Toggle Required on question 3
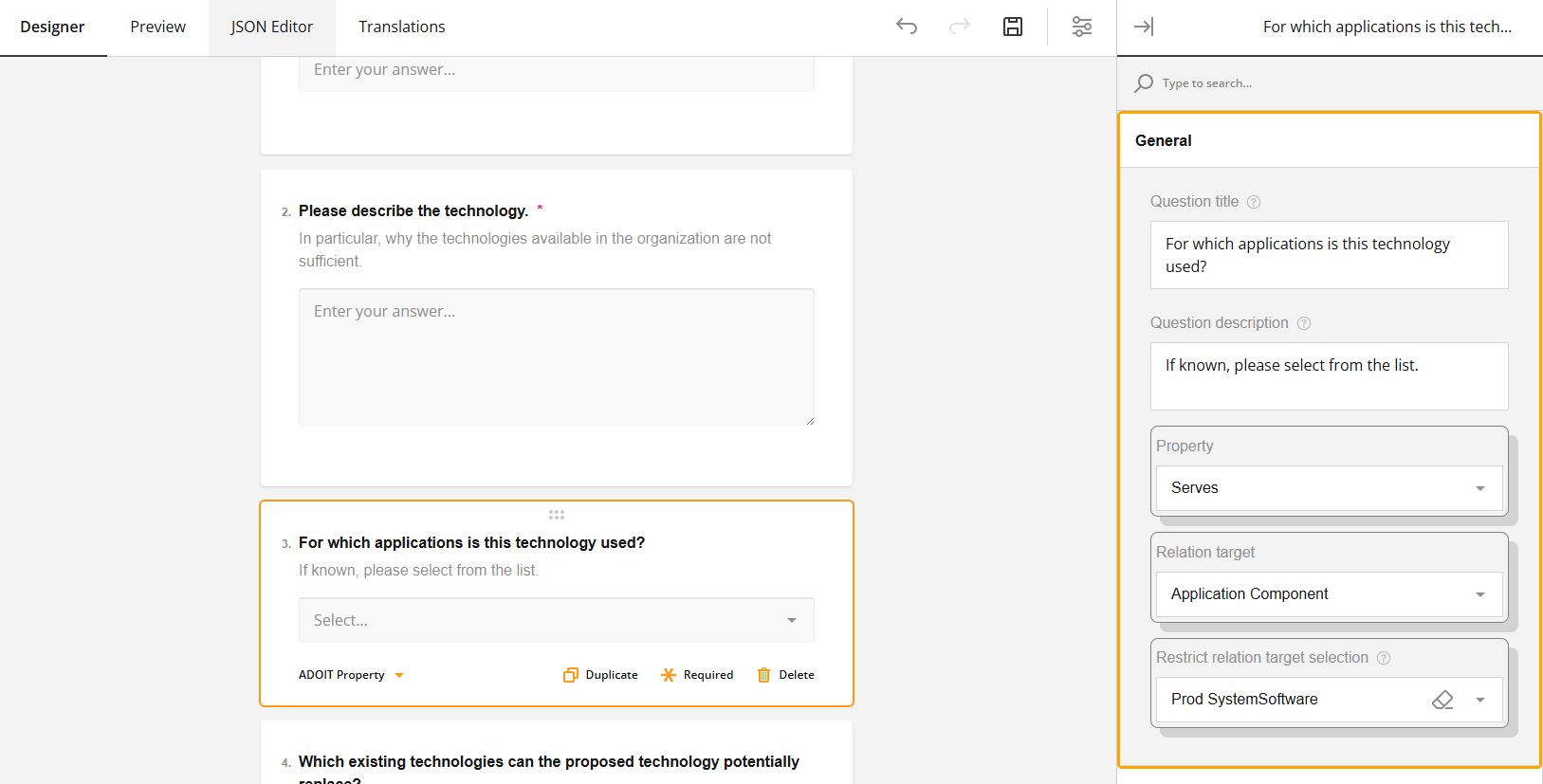Screen dimensions: 1543x784 click(697, 675)
